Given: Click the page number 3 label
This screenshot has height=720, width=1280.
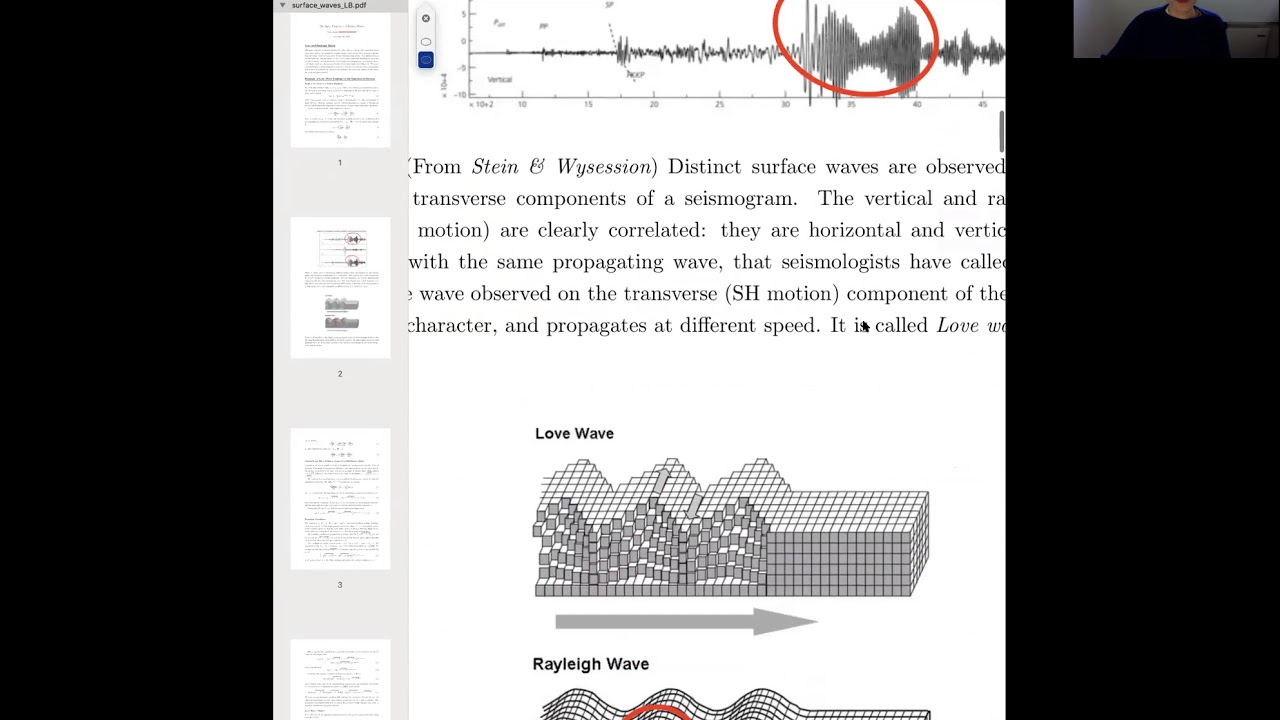Looking at the screenshot, I should (340, 585).
